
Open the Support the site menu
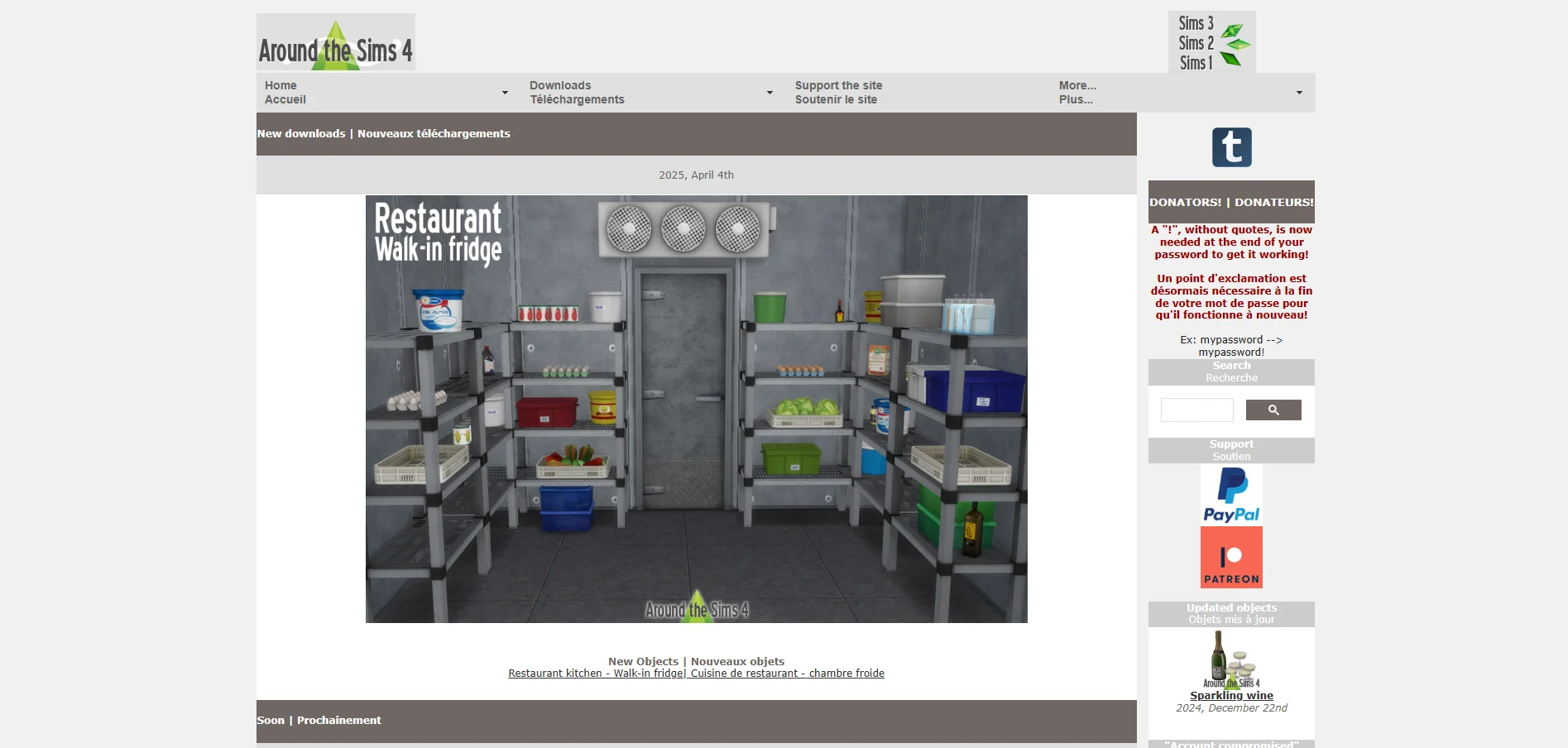click(x=838, y=93)
